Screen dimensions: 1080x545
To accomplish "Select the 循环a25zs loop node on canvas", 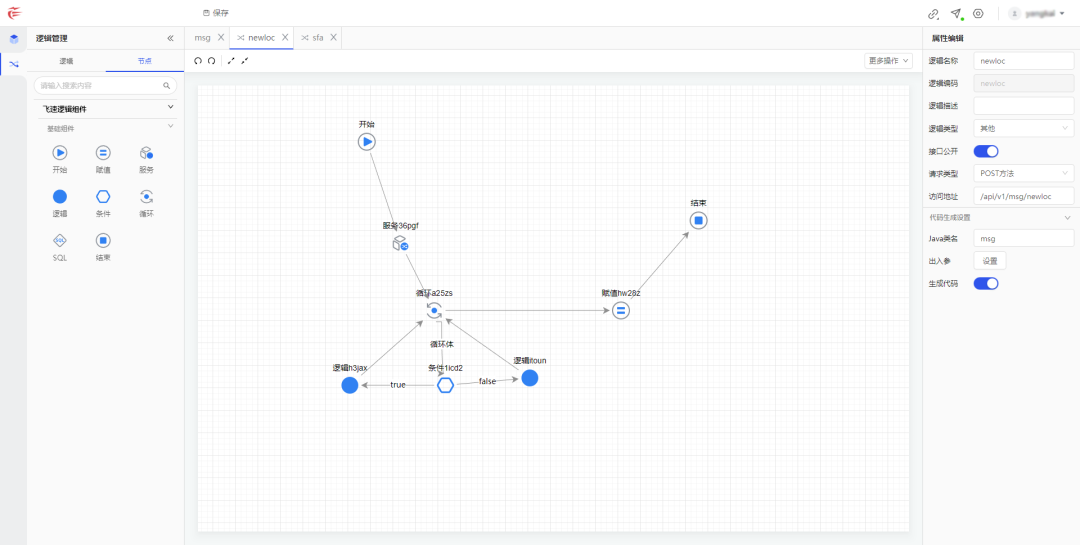I will (434, 311).
